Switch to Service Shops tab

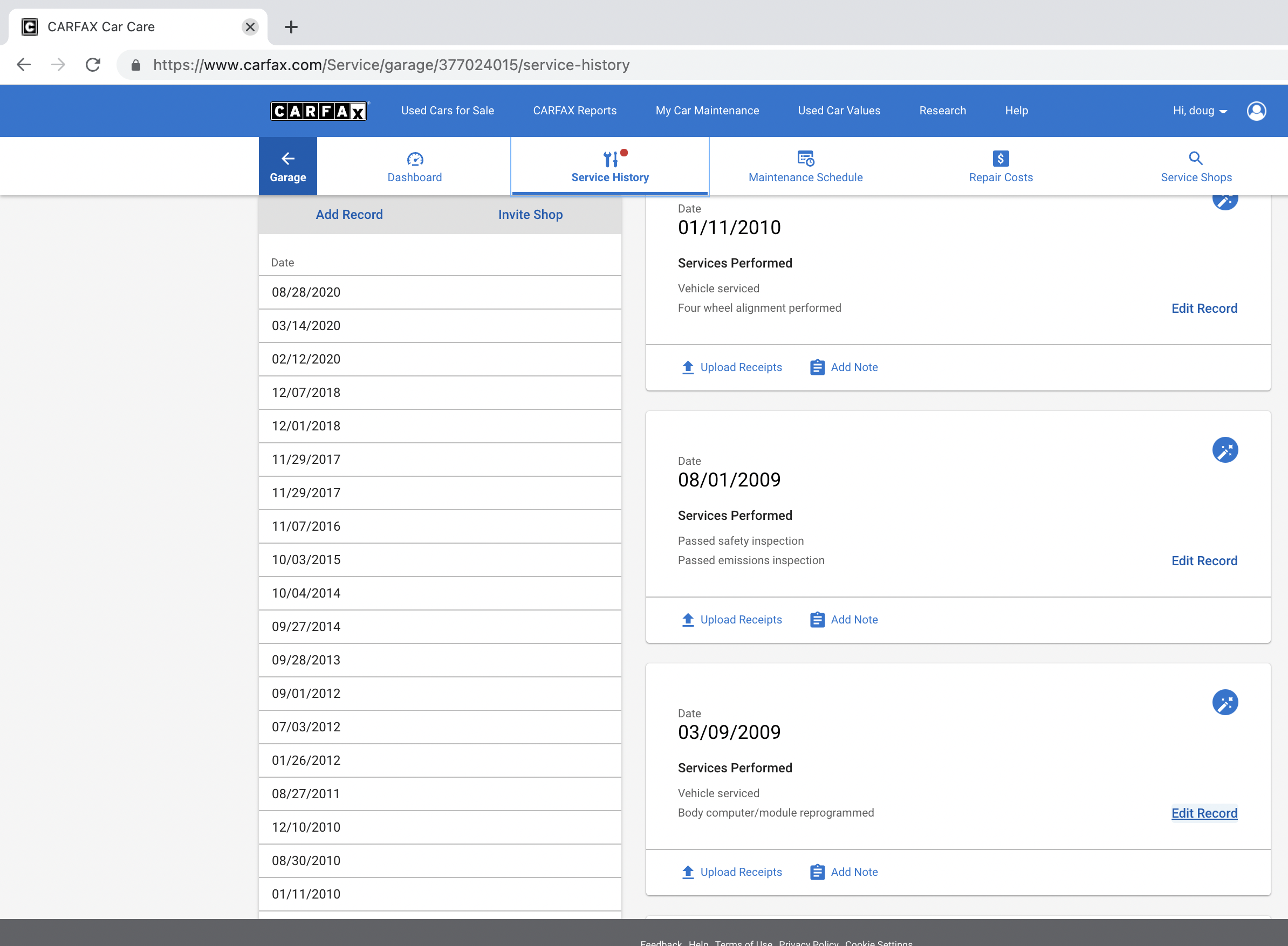[x=1196, y=167]
